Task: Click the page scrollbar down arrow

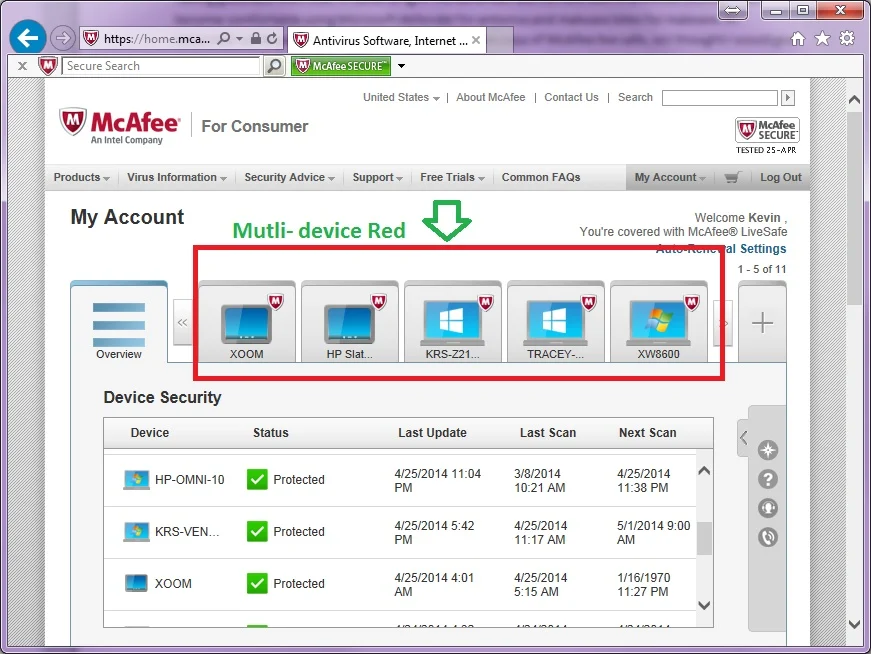Action: point(854,625)
